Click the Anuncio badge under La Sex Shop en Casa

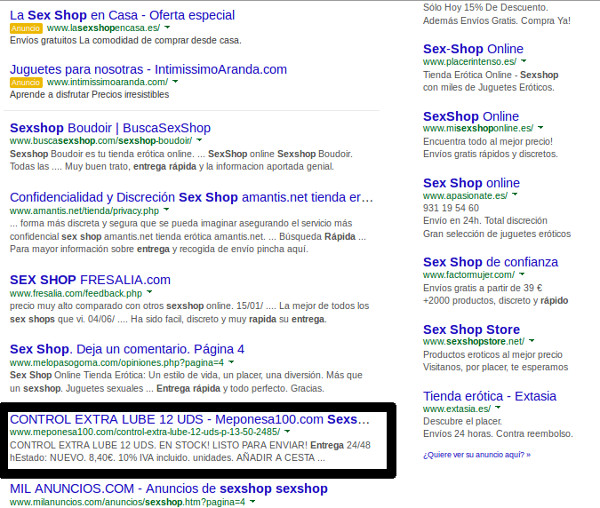click(26, 29)
